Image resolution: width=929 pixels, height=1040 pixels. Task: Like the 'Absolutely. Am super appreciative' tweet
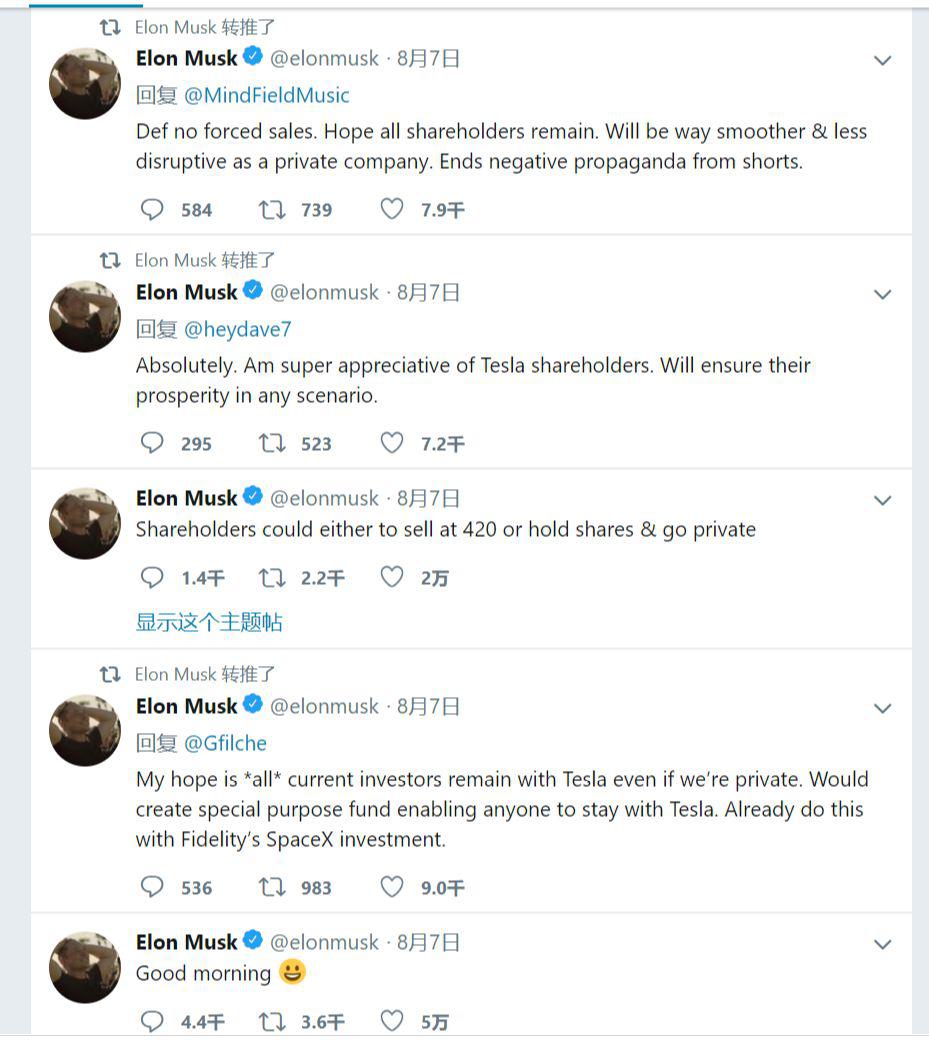(392, 443)
